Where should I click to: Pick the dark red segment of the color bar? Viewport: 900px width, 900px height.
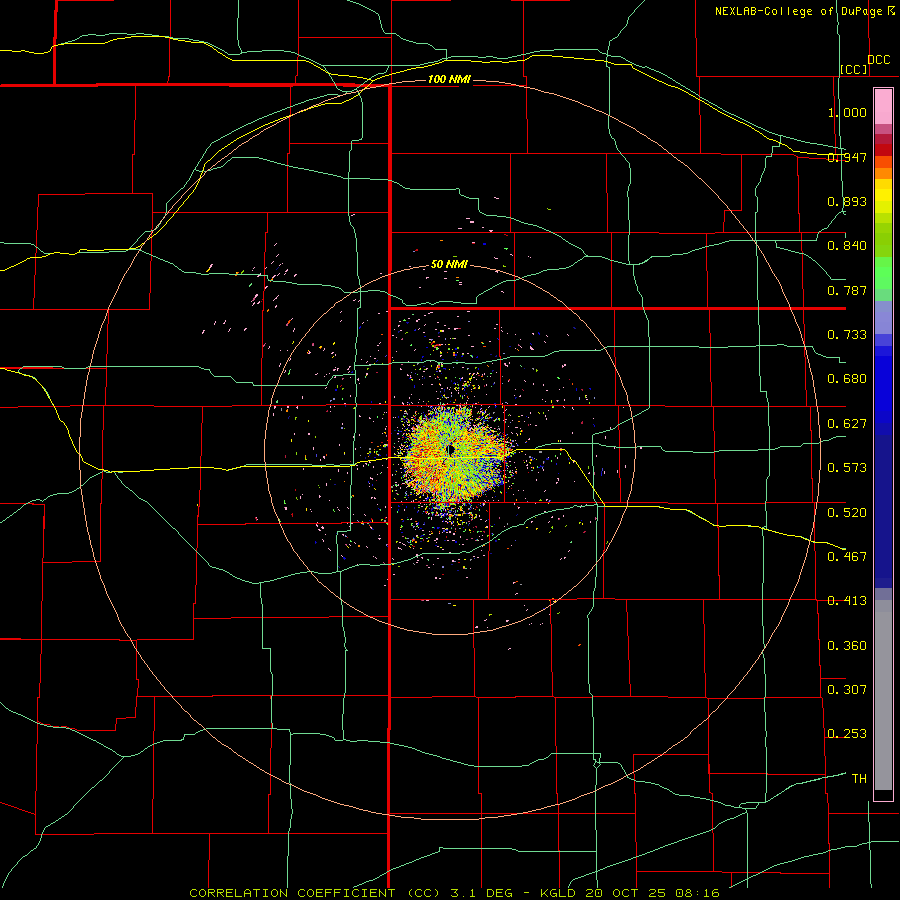[x=883, y=149]
